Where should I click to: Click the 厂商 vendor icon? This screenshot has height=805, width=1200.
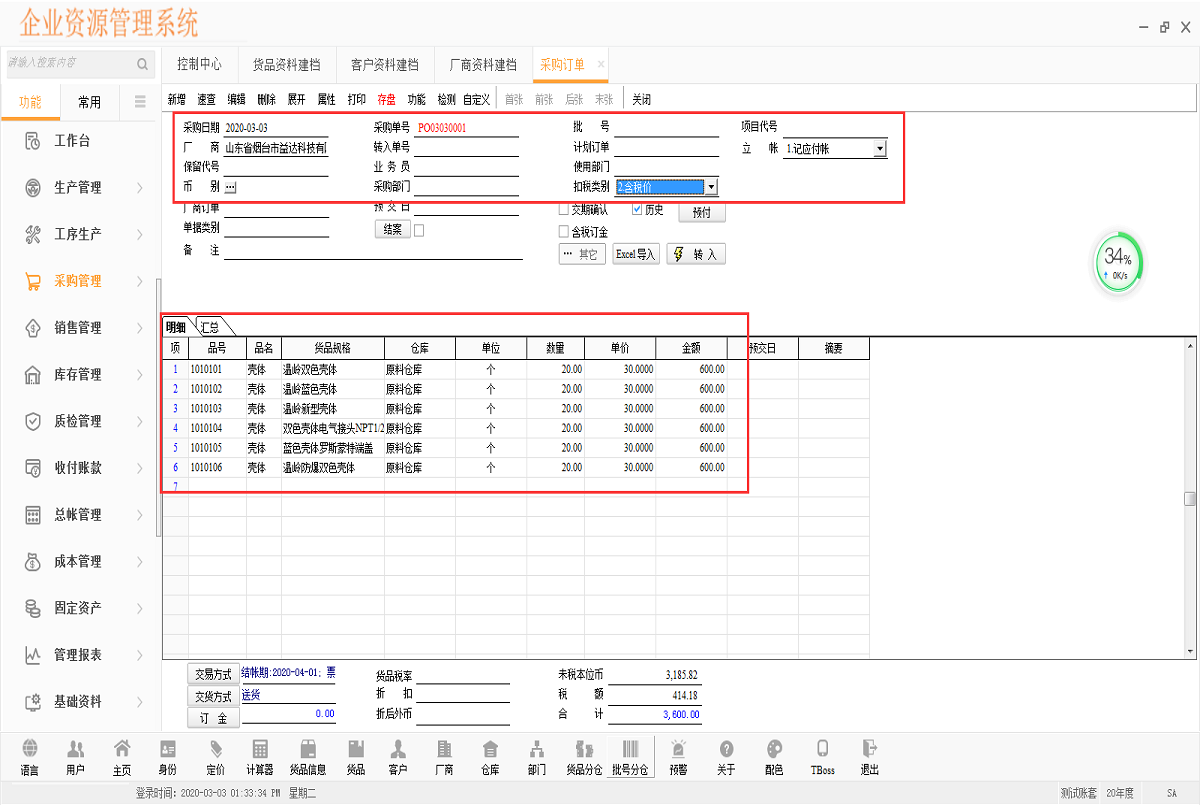tap(443, 756)
